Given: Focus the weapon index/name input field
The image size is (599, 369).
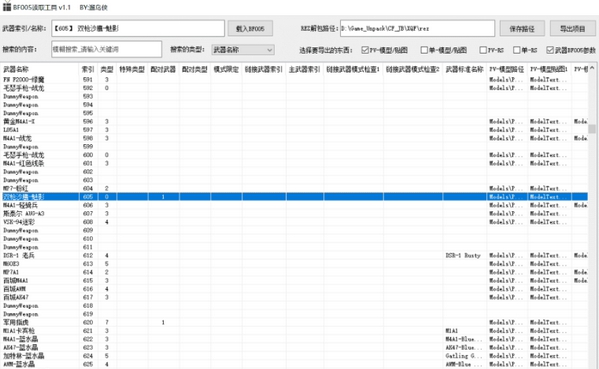Looking at the screenshot, I should (x=138, y=28).
